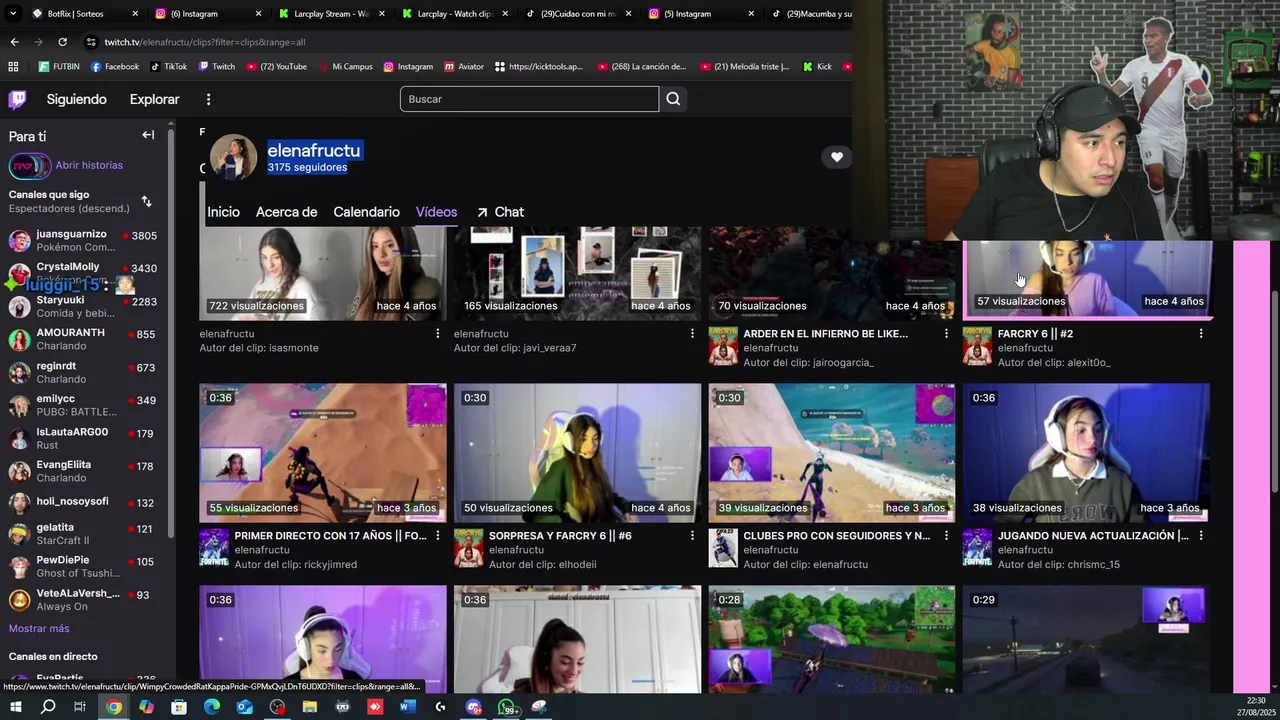Click the Chrome address bar URL
This screenshot has width=1280, height=720.
click(205, 42)
